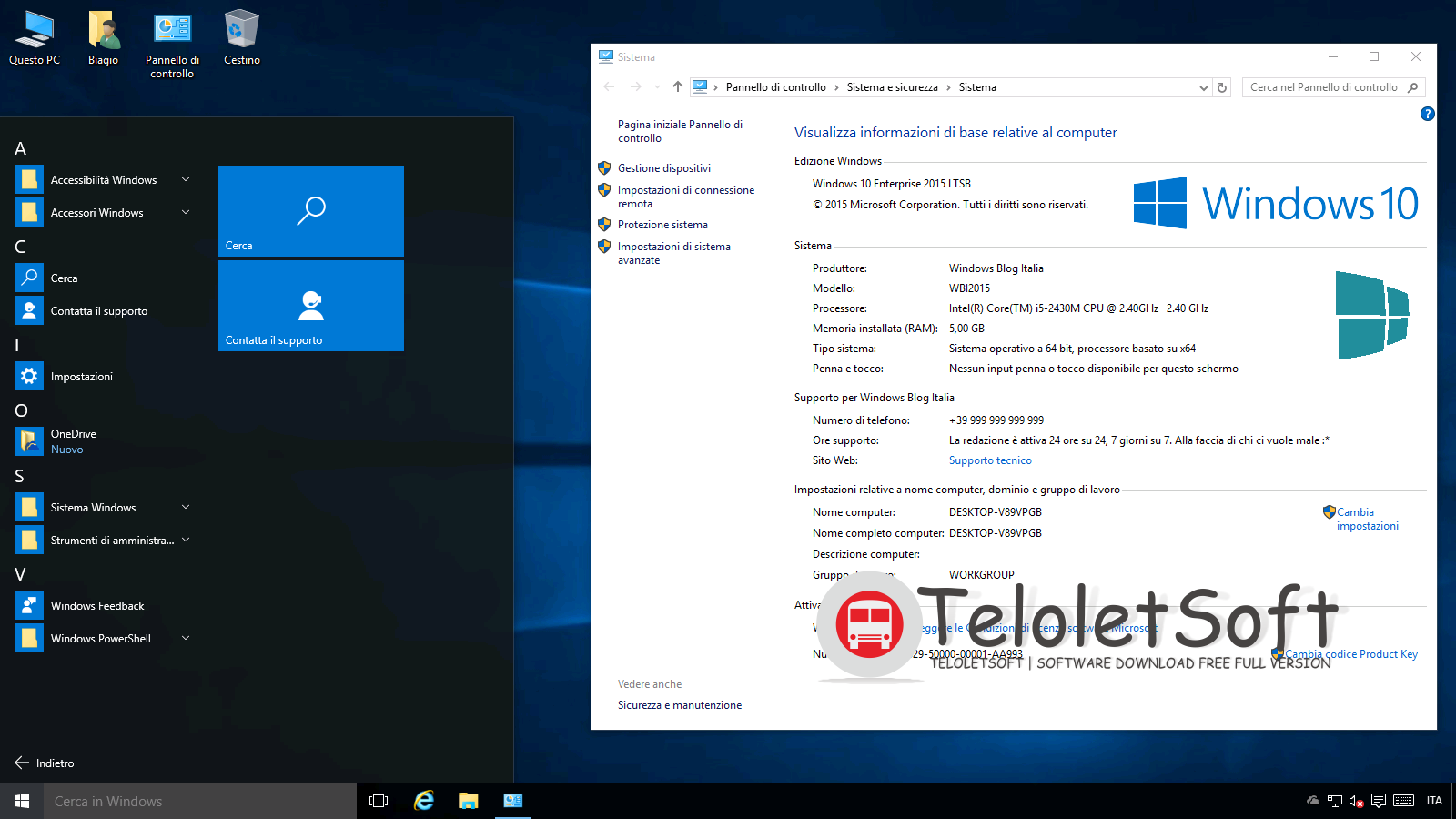Open Sicurezza e manutenzione link
The image size is (1456, 819).
coord(680,705)
